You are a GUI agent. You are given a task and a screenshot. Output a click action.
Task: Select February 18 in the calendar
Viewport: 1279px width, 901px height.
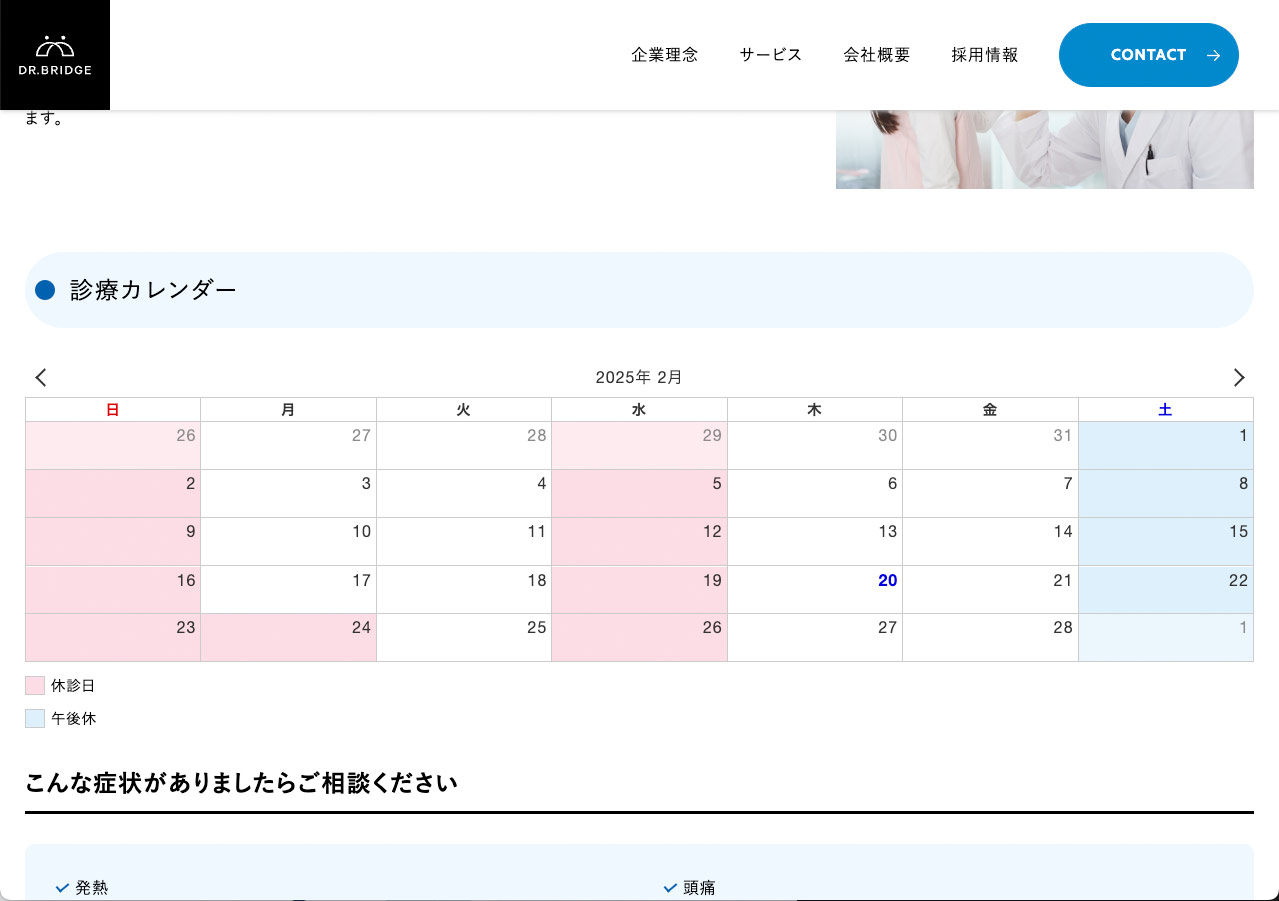click(x=464, y=590)
